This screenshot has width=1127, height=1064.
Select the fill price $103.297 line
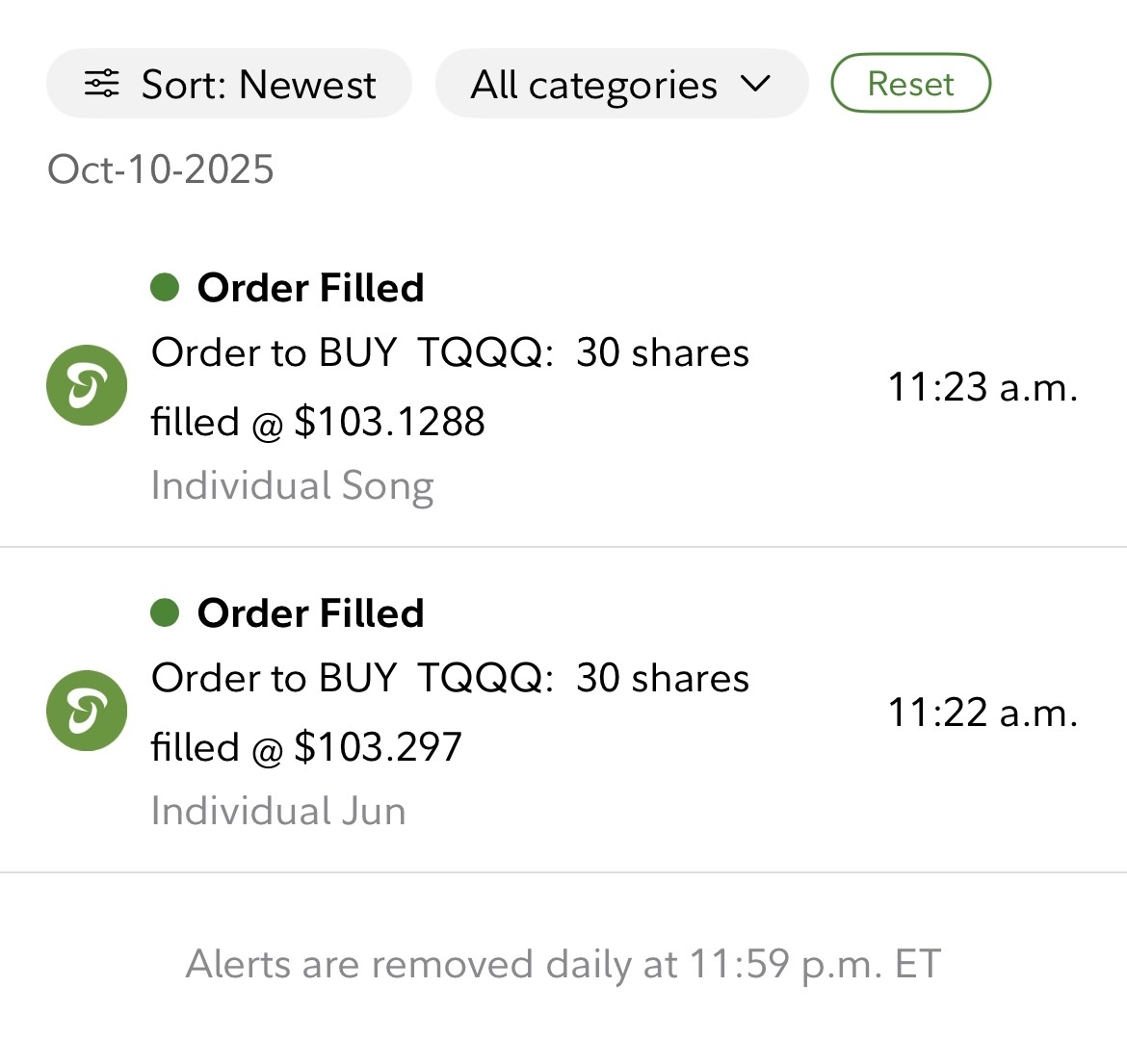click(x=306, y=747)
